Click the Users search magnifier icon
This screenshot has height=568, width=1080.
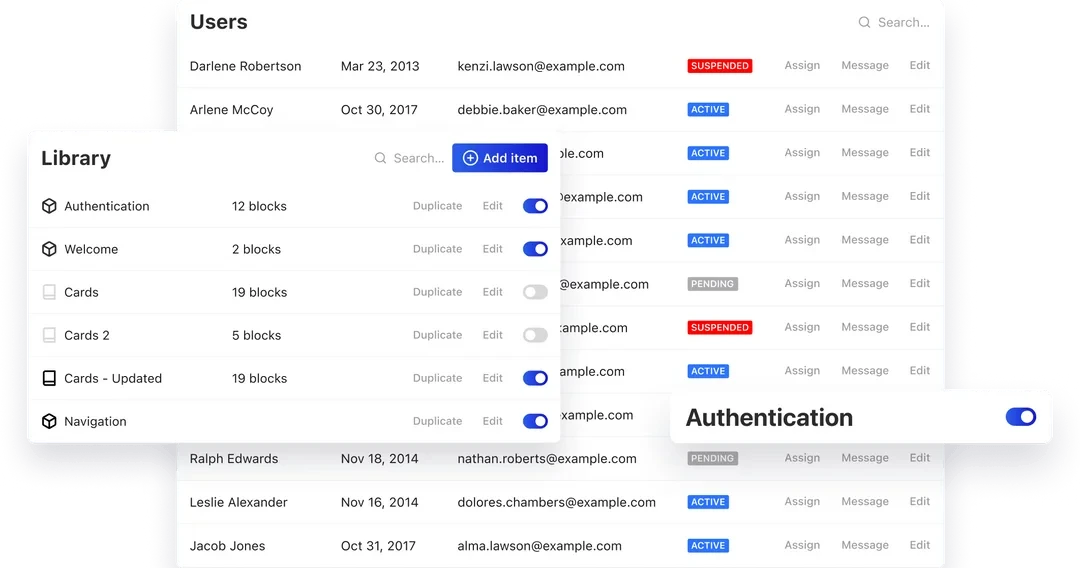864,23
